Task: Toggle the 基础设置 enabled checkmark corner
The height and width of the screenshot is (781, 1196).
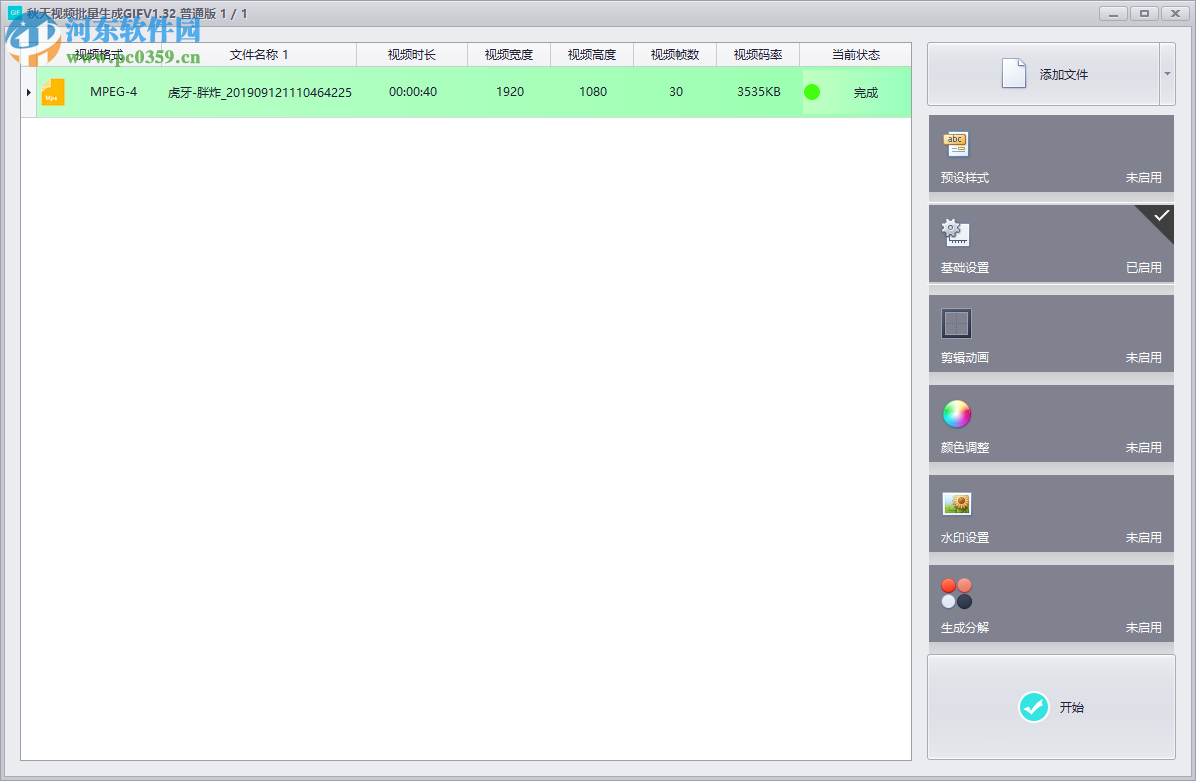Action: (1159, 219)
